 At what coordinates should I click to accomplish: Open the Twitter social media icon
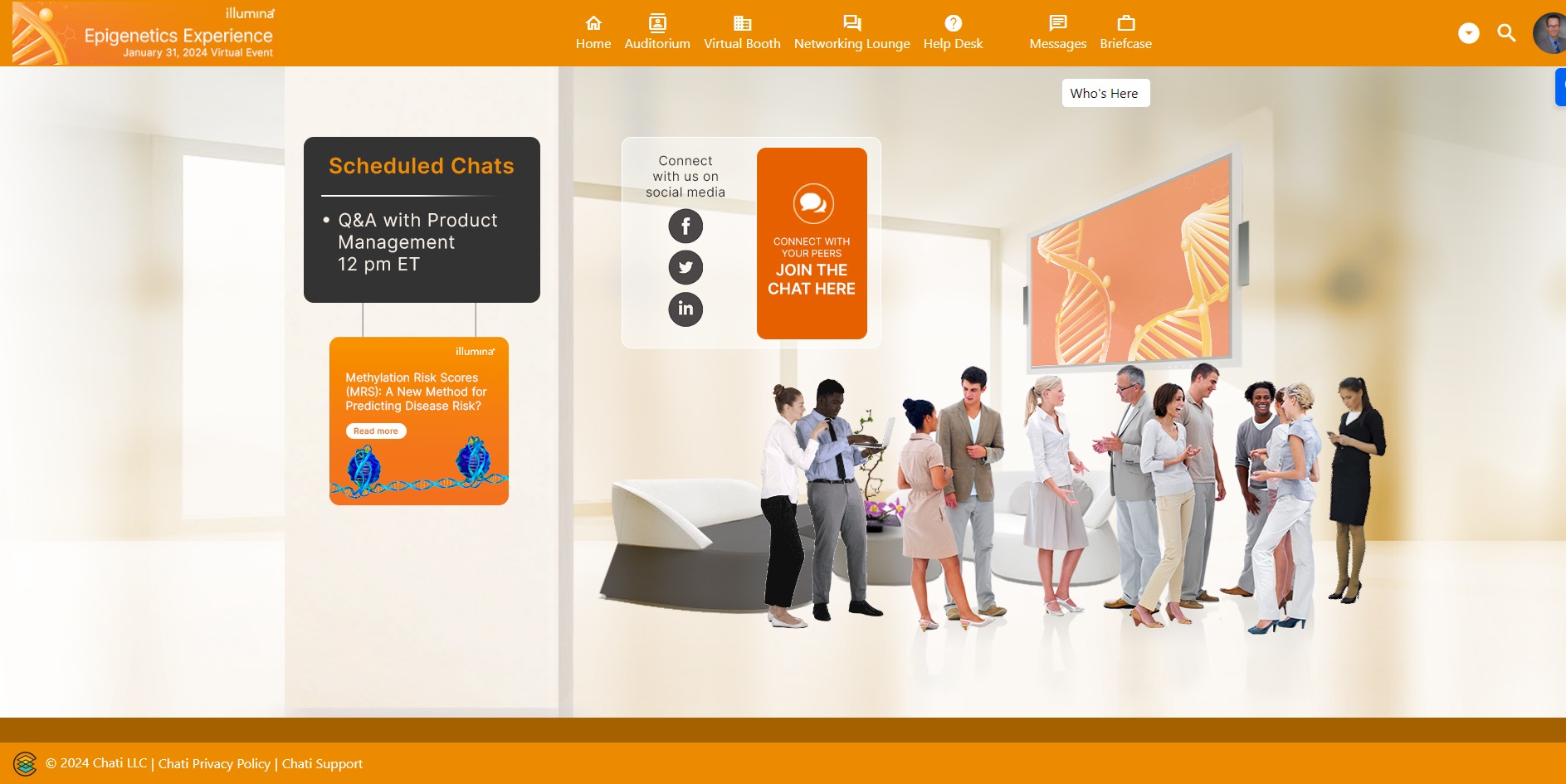tap(685, 267)
